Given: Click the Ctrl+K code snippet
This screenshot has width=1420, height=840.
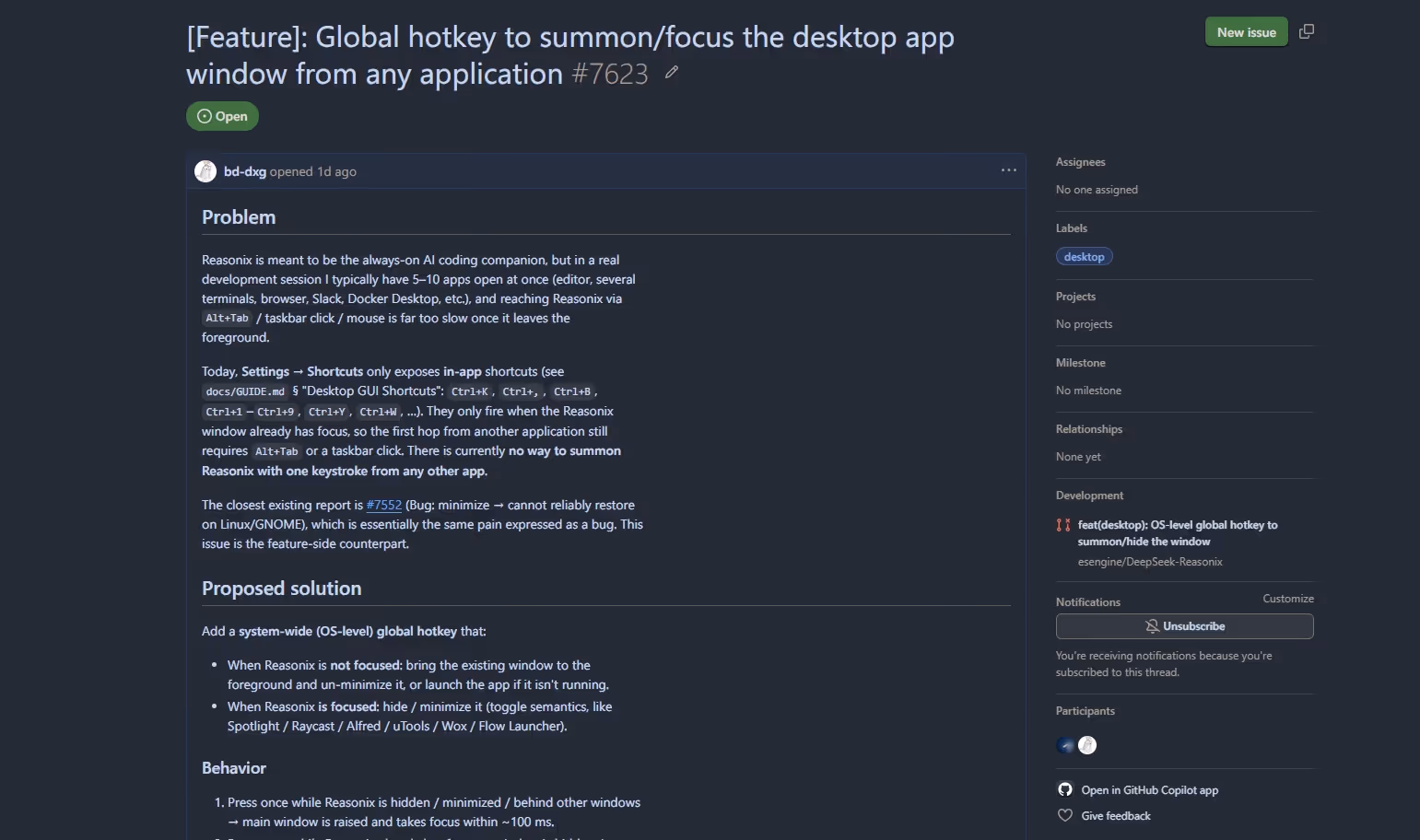Looking at the screenshot, I should [470, 391].
